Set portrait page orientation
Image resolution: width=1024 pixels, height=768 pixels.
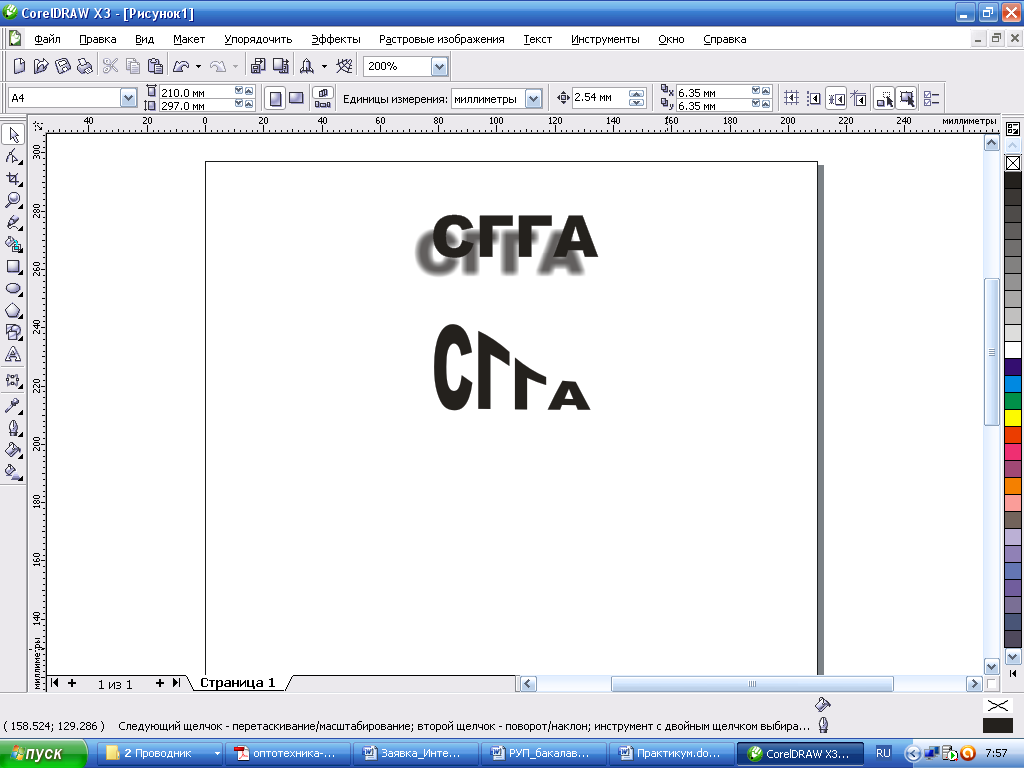tap(276, 99)
